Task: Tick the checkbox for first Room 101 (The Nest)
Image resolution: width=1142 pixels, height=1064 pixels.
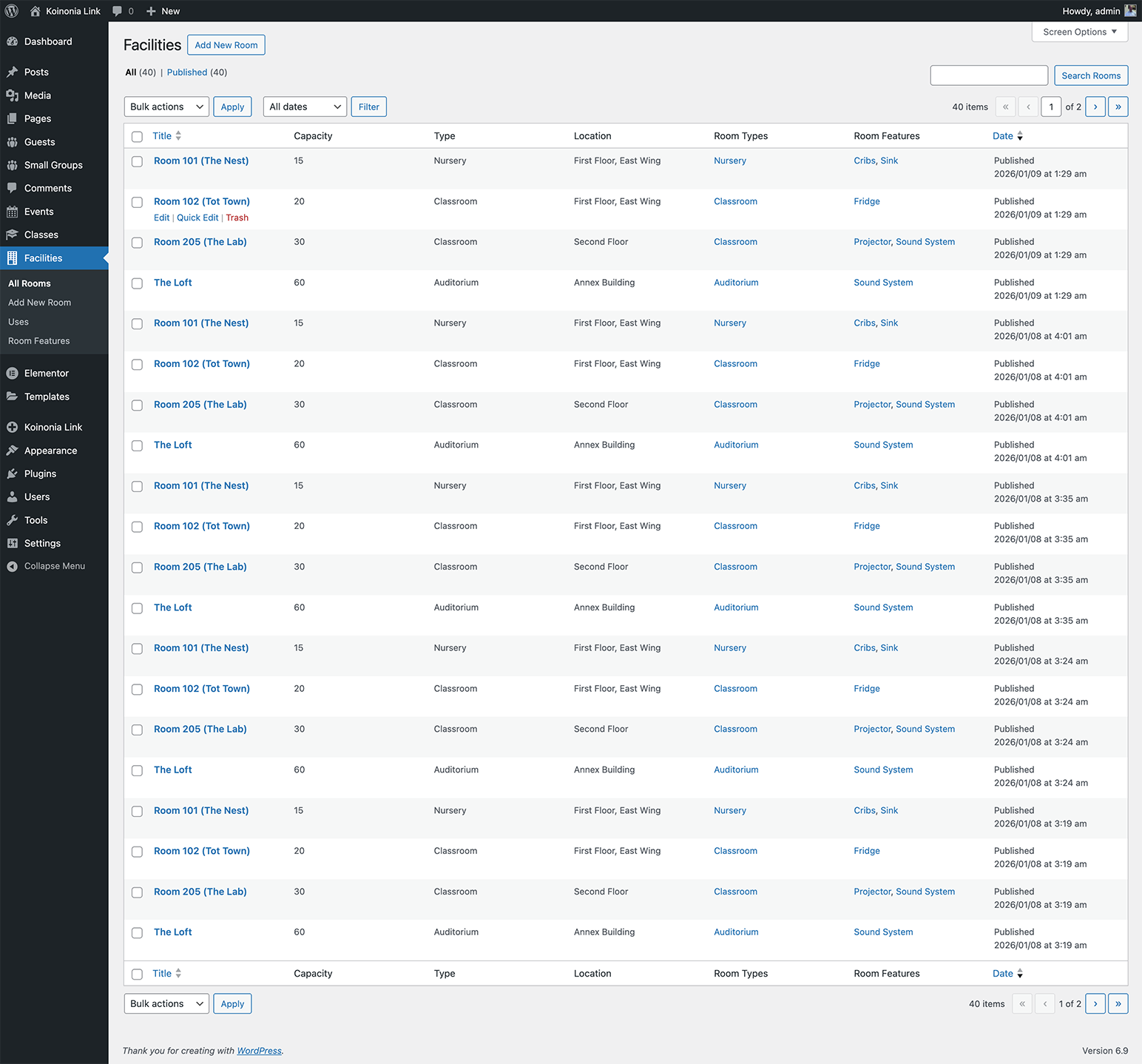Action: pos(137,161)
